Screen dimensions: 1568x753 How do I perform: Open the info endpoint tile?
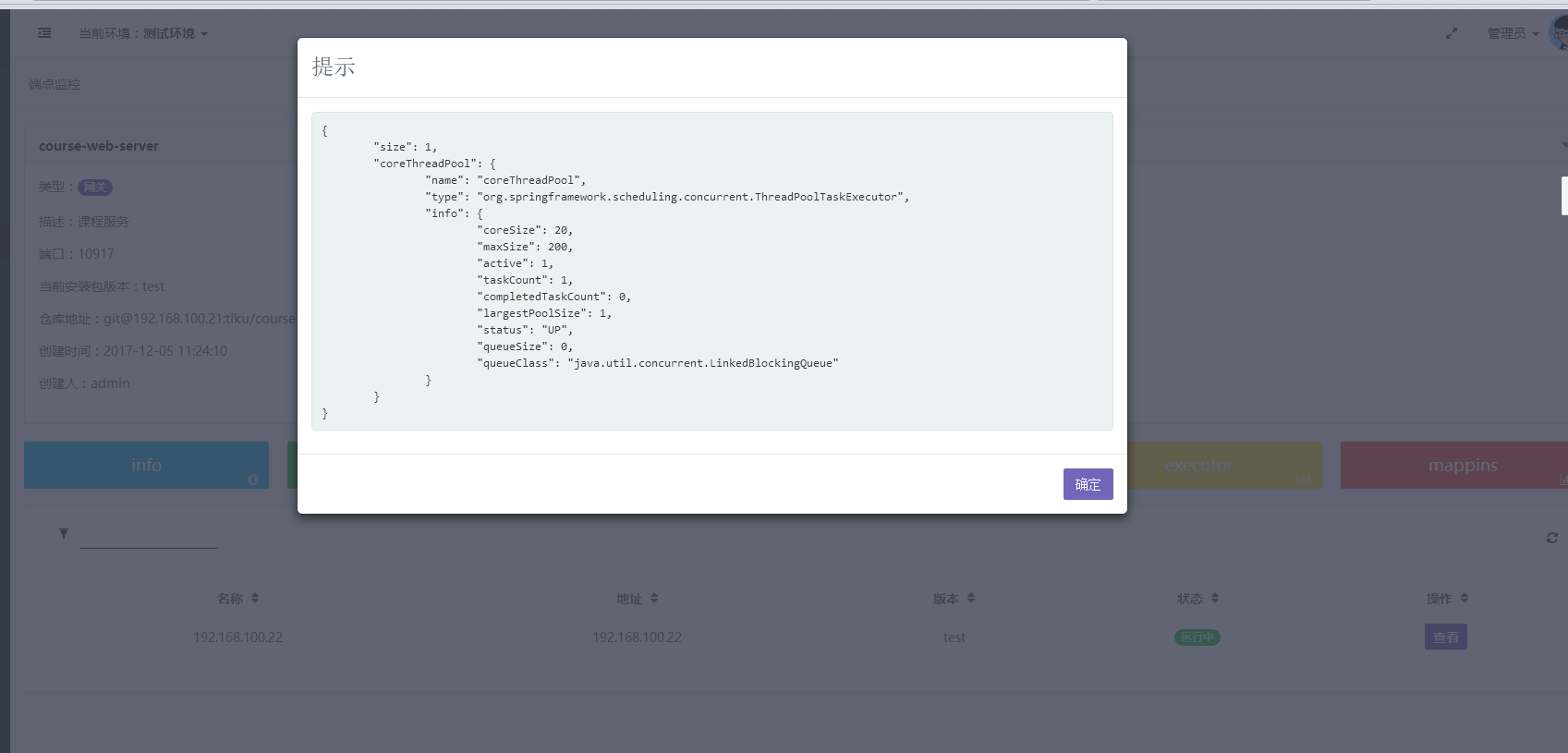pos(146,465)
